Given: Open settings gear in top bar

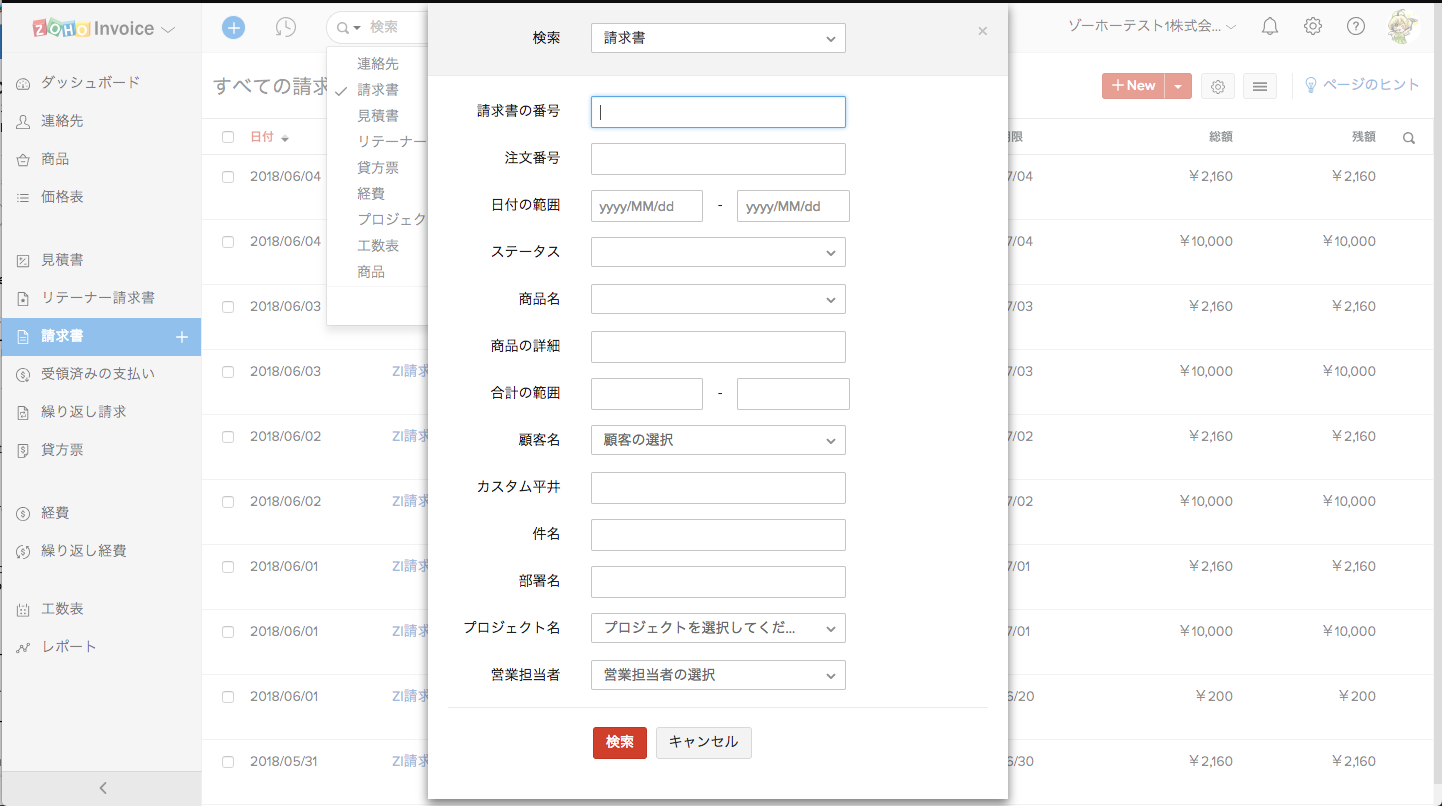Looking at the screenshot, I should 1313,27.
